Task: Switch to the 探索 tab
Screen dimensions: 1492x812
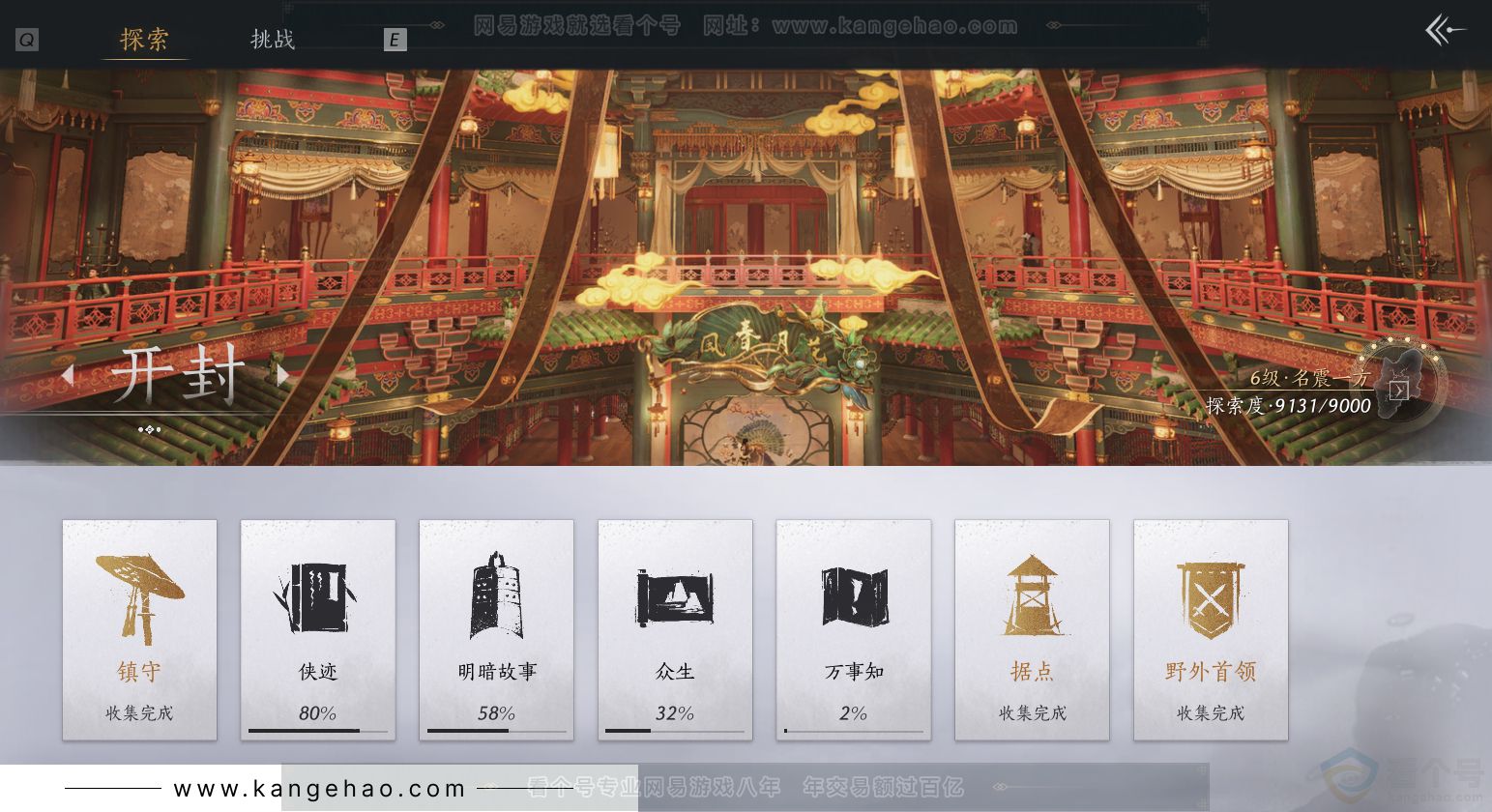Action: [x=144, y=39]
